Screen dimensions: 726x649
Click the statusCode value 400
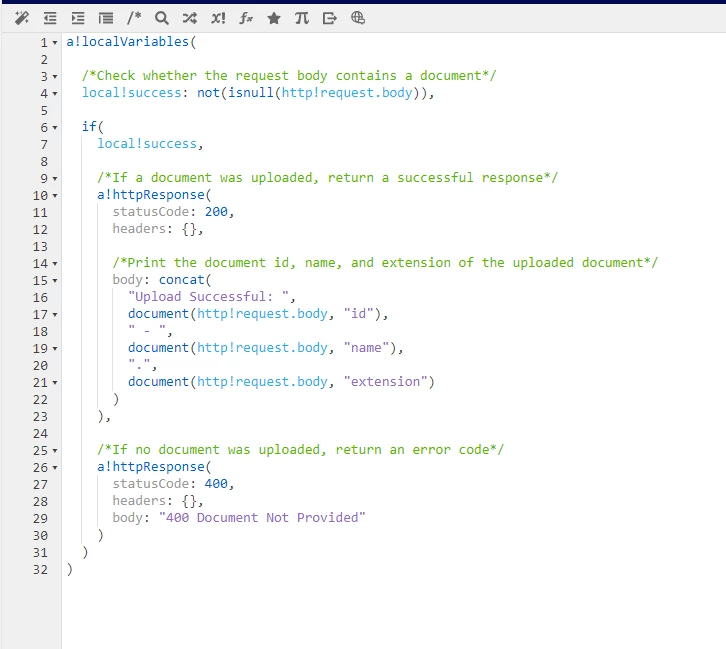coord(216,484)
